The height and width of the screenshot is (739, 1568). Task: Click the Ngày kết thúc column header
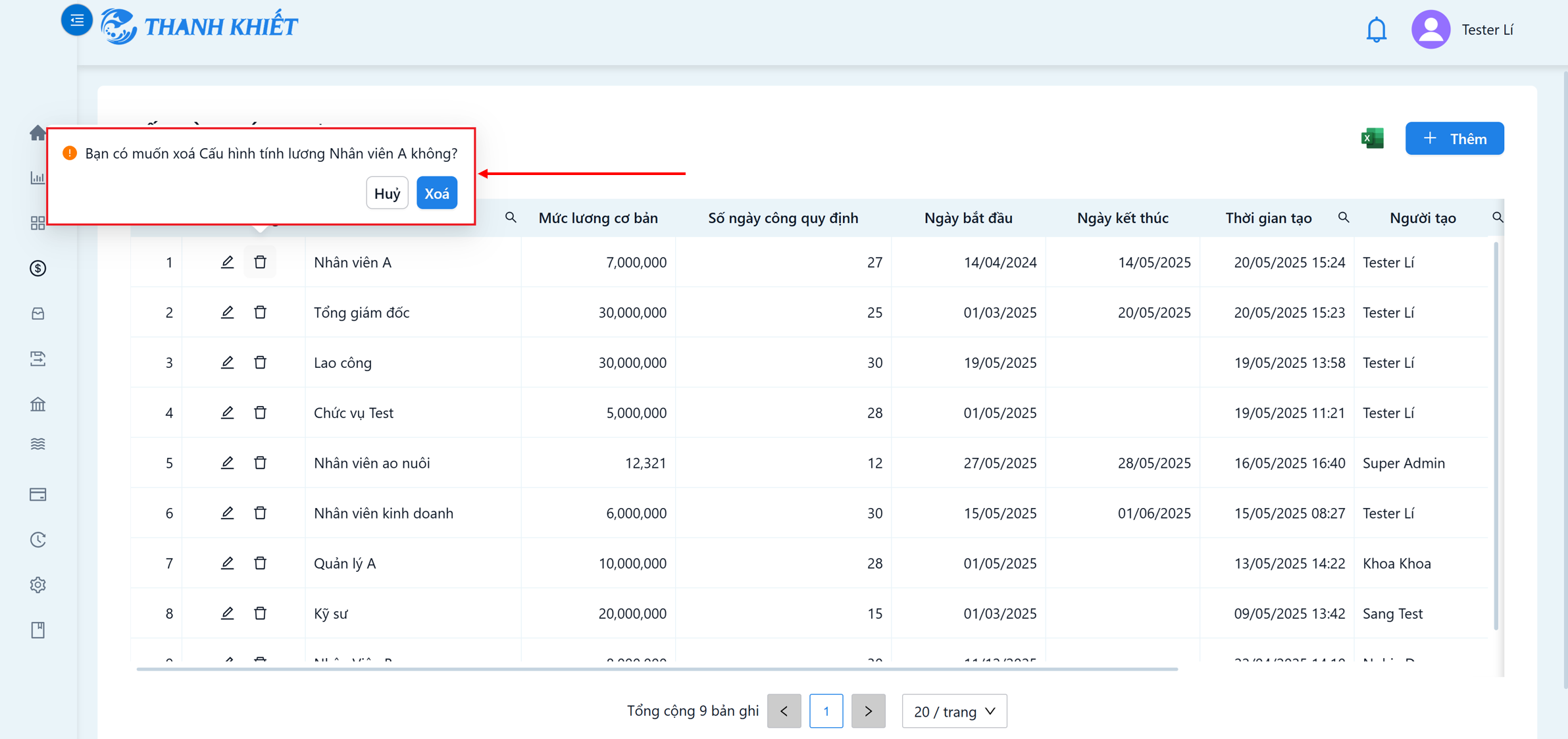tap(1123, 218)
